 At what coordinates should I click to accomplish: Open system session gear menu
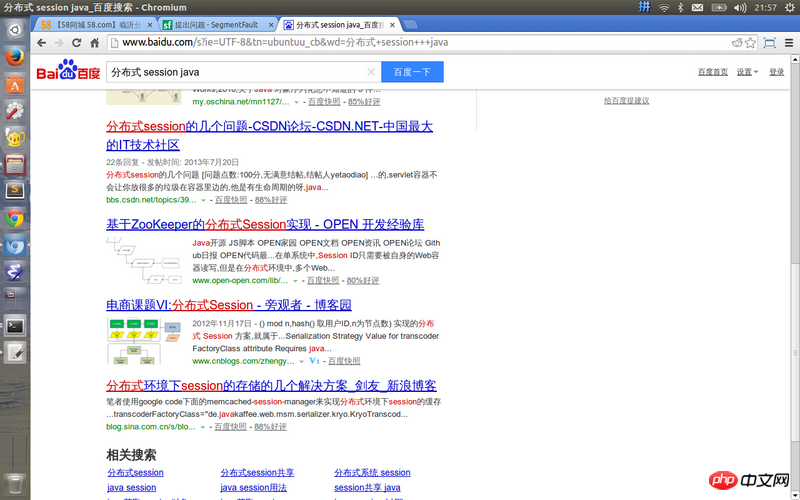(790, 8)
